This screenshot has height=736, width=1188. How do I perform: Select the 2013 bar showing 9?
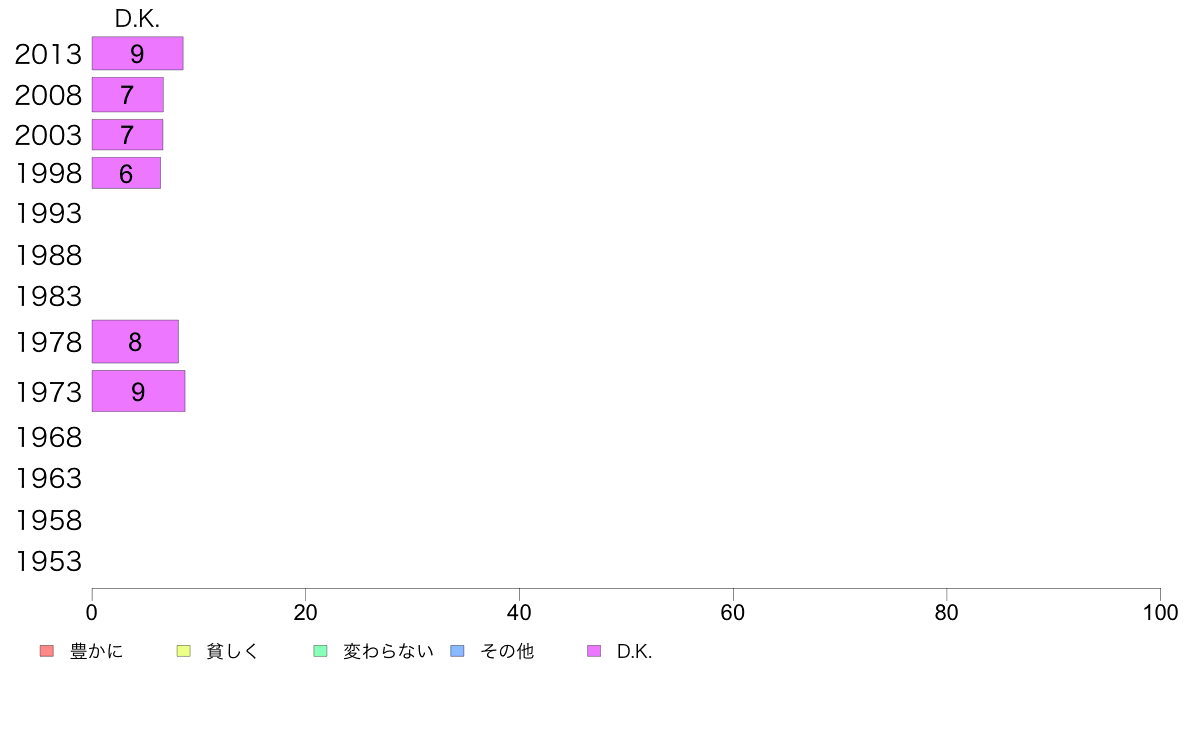(137, 53)
